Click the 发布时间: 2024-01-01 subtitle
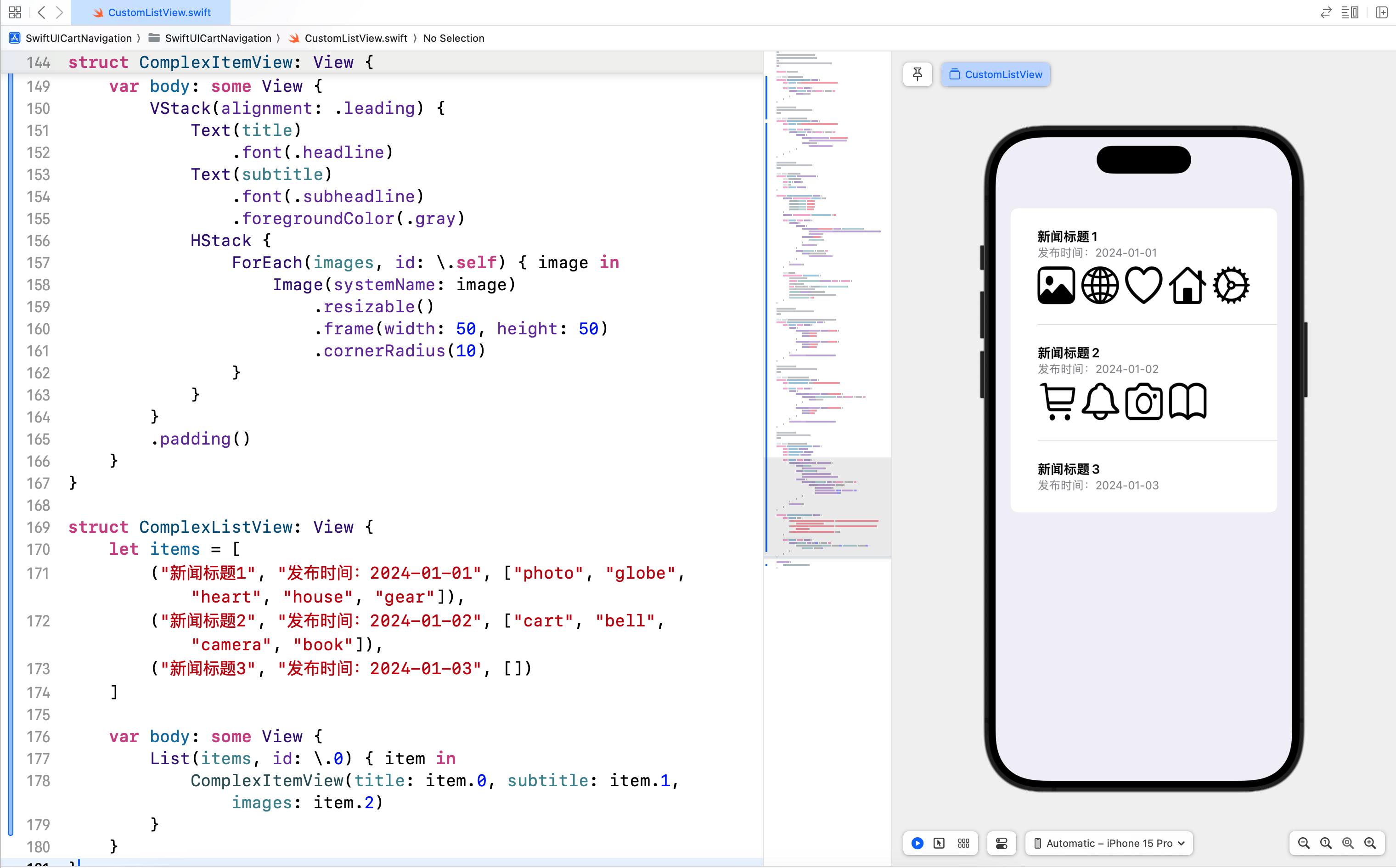The height and width of the screenshot is (868, 1396). point(1097,253)
